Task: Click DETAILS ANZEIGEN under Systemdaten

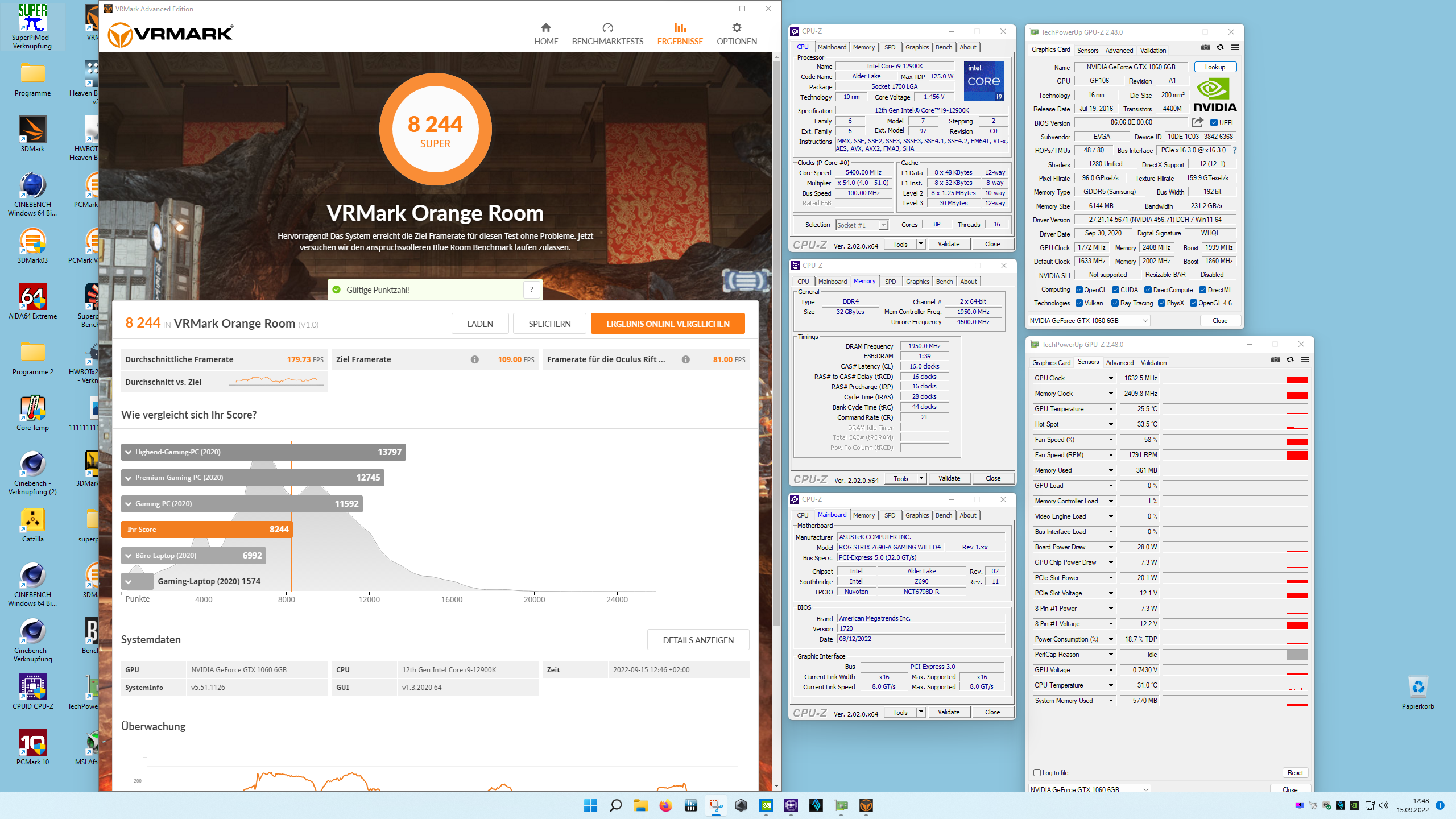Action: click(698, 640)
